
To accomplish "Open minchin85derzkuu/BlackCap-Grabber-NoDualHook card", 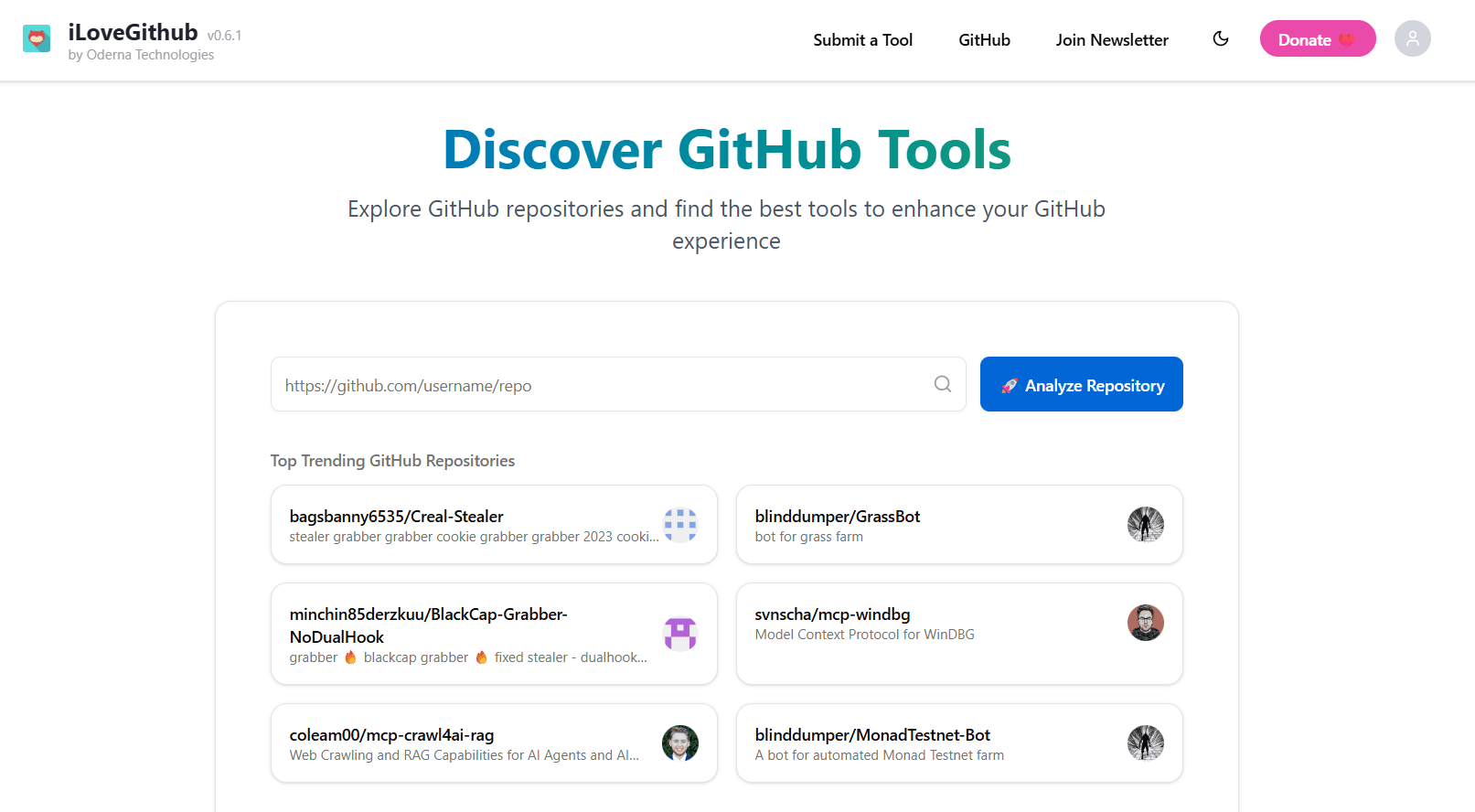I will tap(494, 634).
